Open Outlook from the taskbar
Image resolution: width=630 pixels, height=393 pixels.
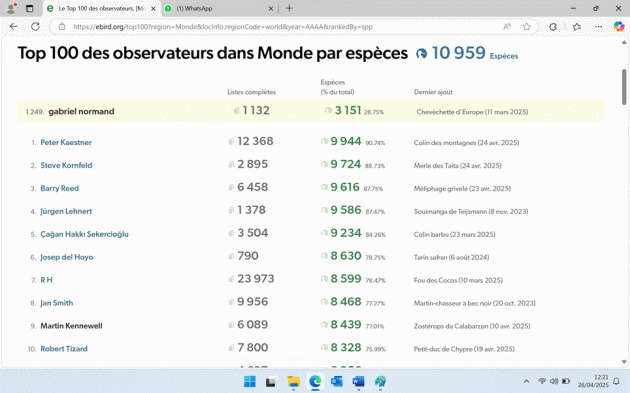(337, 381)
